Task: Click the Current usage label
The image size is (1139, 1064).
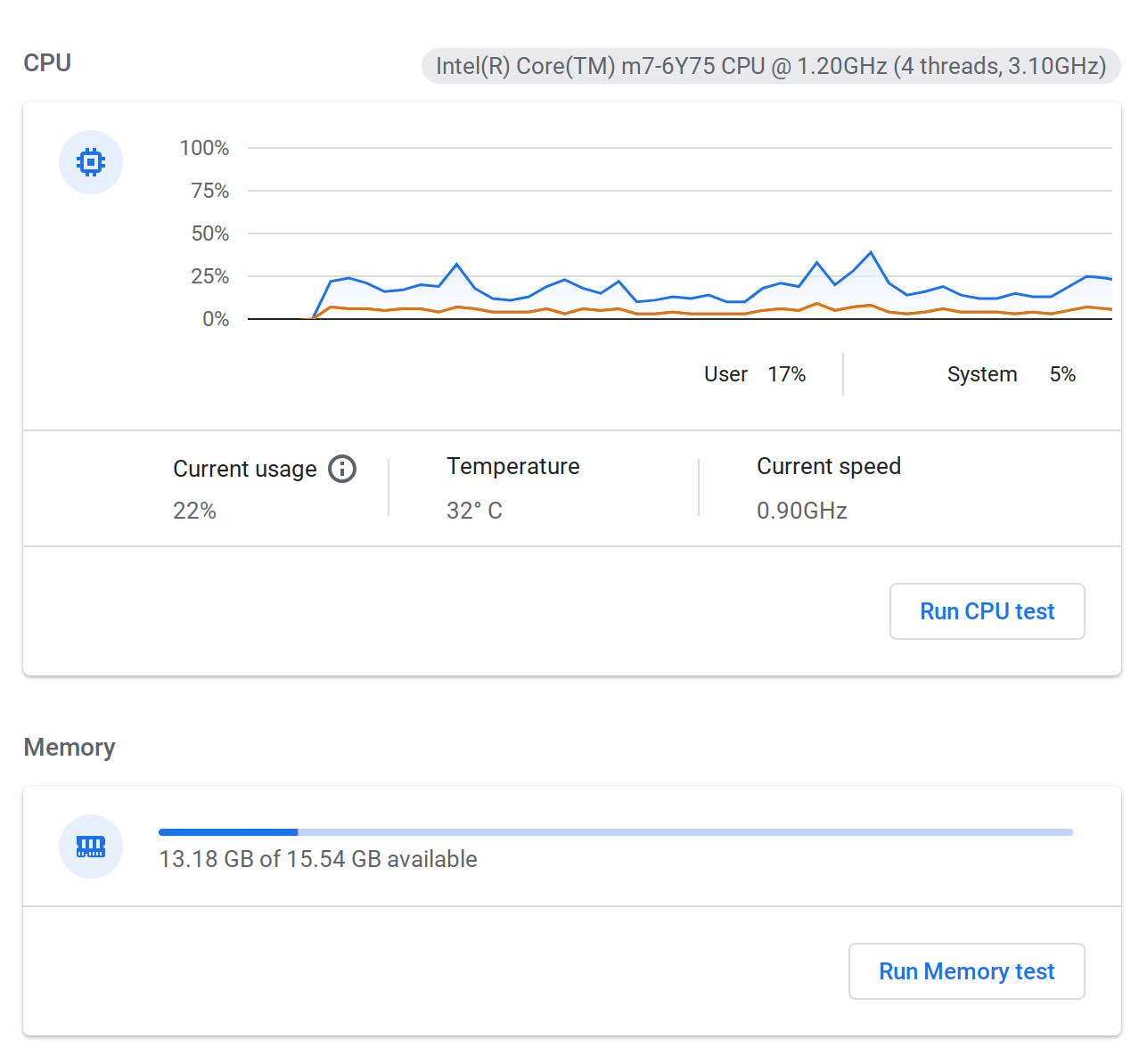Action: [245, 469]
